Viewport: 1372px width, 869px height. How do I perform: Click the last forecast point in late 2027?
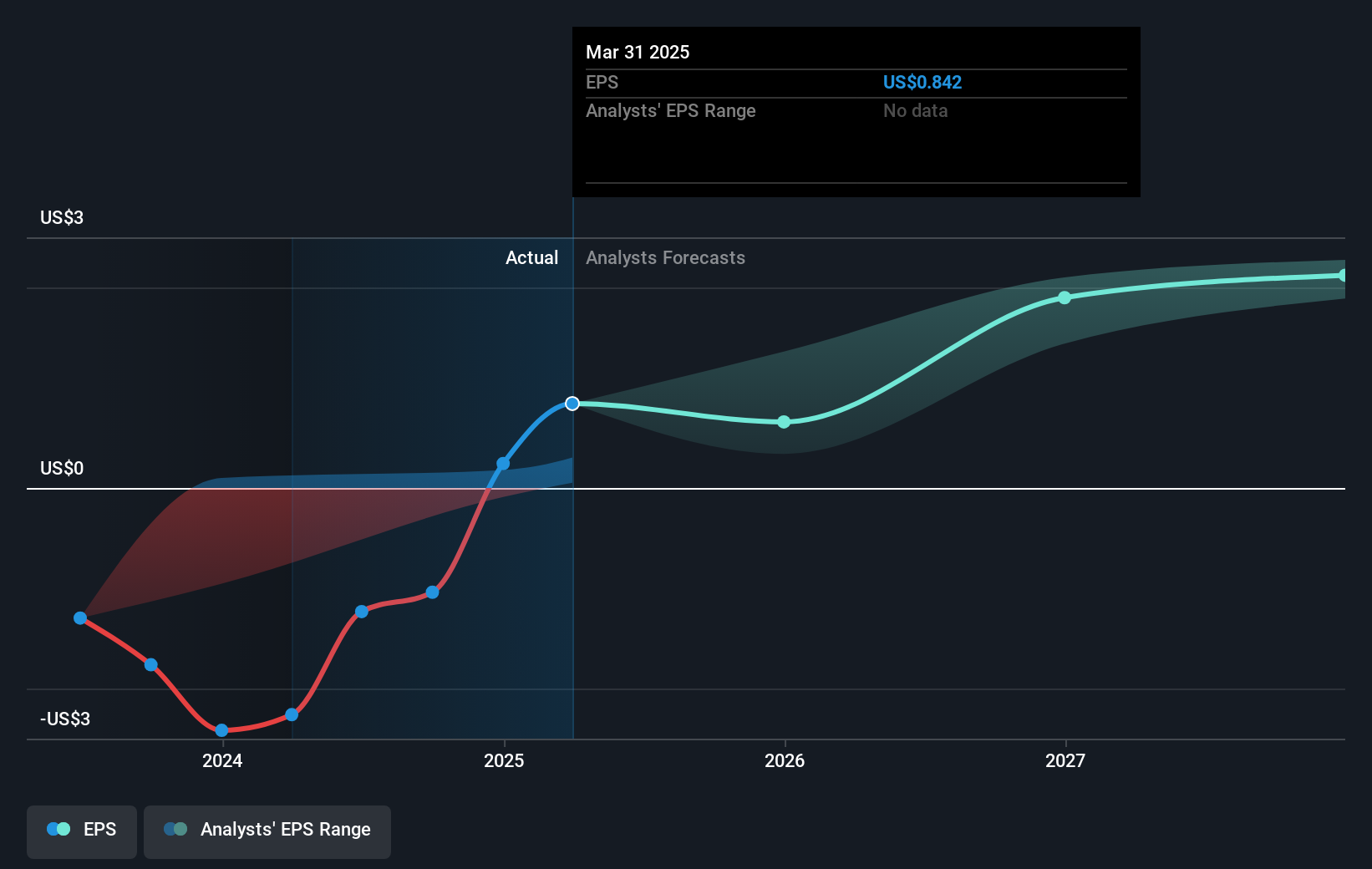(x=1342, y=275)
